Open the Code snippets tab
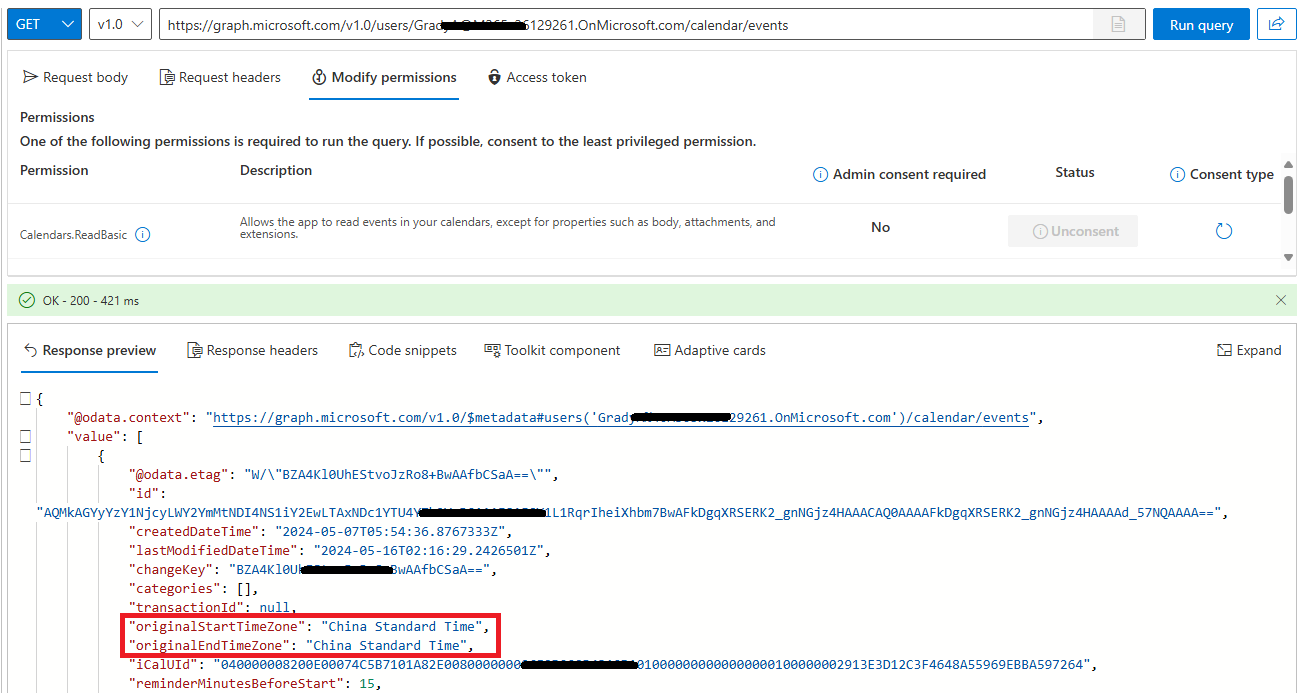 [403, 350]
